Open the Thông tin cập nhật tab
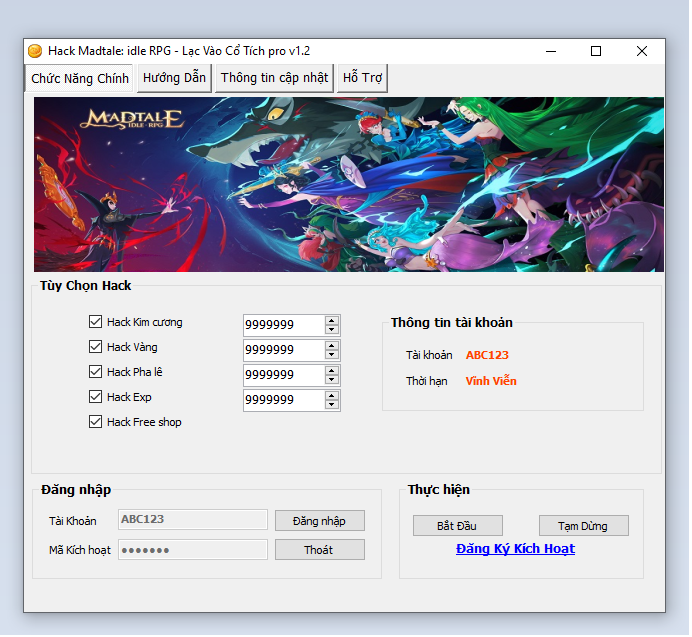 pos(274,78)
